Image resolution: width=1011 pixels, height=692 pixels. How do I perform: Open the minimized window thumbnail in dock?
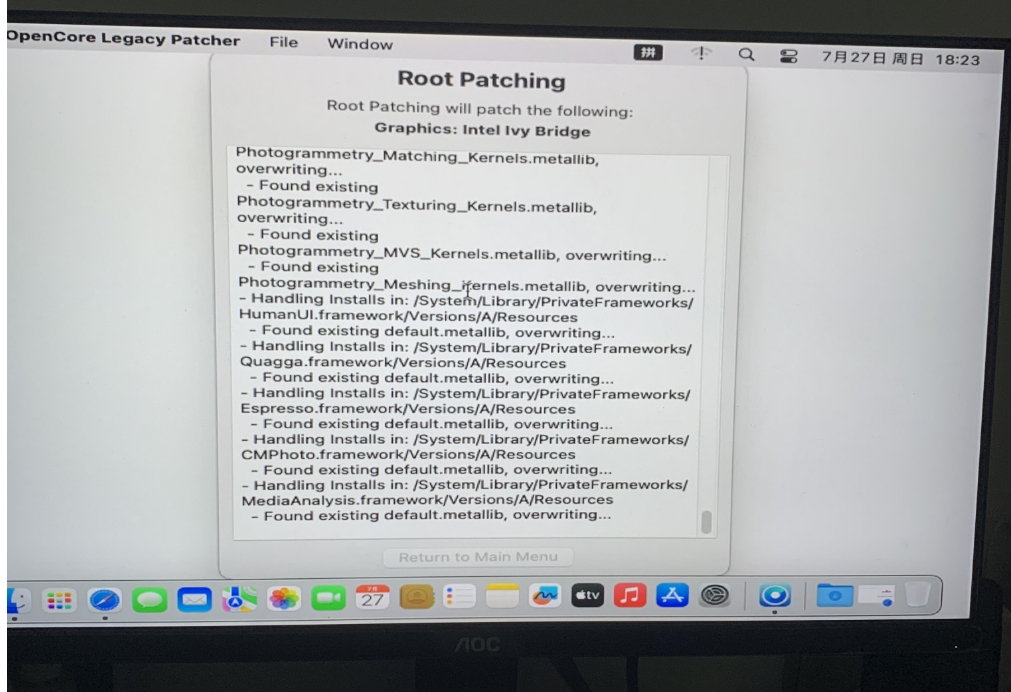(x=877, y=595)
